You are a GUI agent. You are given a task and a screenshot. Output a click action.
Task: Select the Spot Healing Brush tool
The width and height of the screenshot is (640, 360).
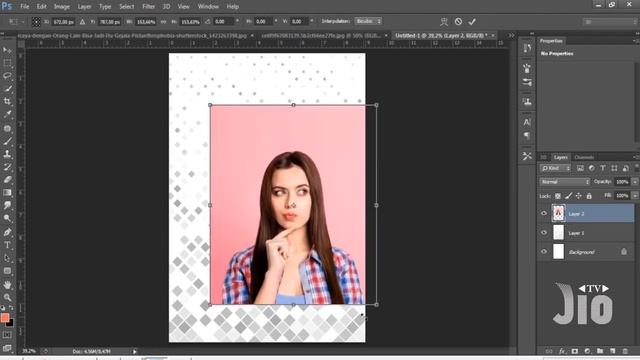click(7, 128)
